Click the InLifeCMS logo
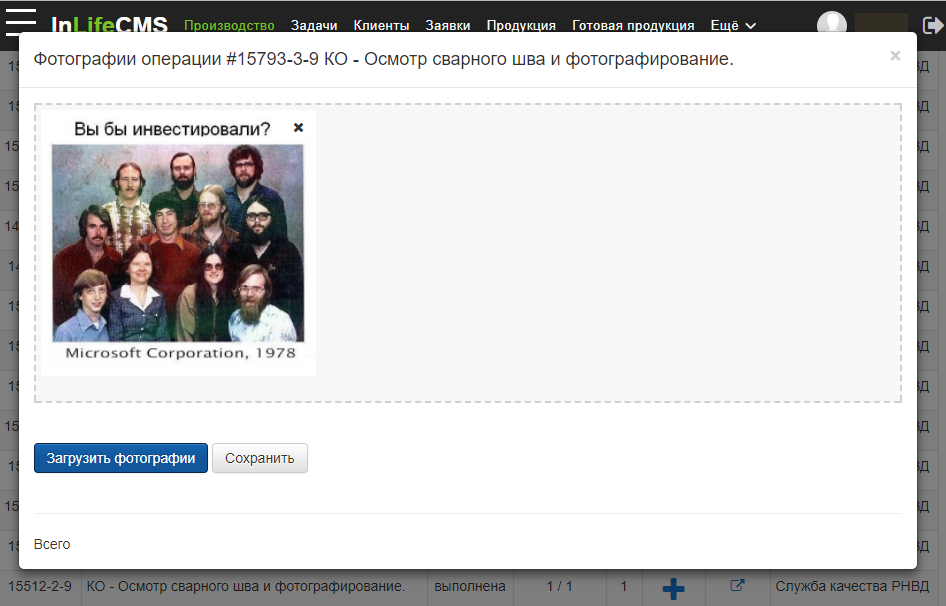Viewport: 946px width, 606px height. 109,25
